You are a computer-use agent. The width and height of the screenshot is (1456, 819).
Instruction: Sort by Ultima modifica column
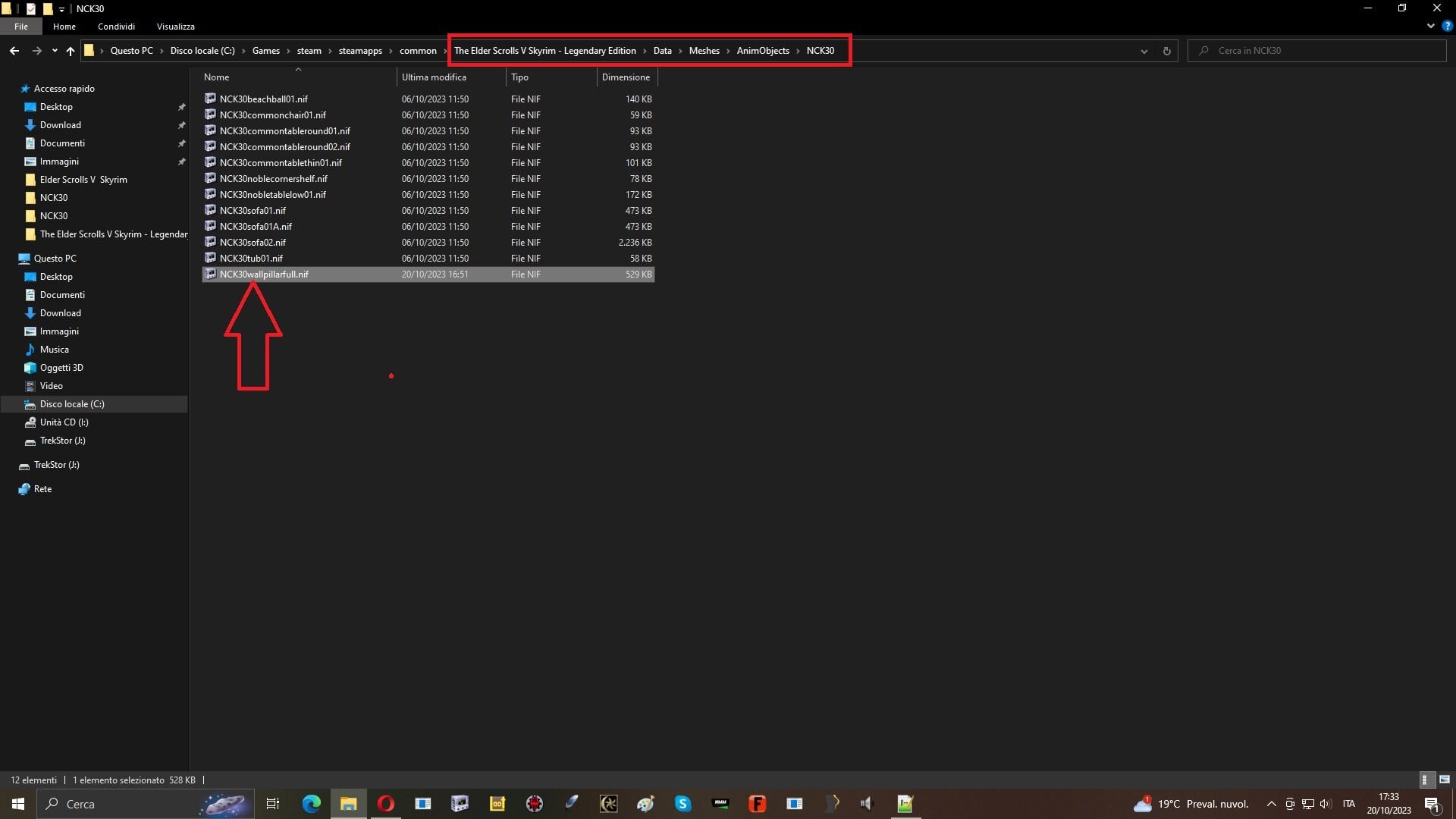click(450, 77)
